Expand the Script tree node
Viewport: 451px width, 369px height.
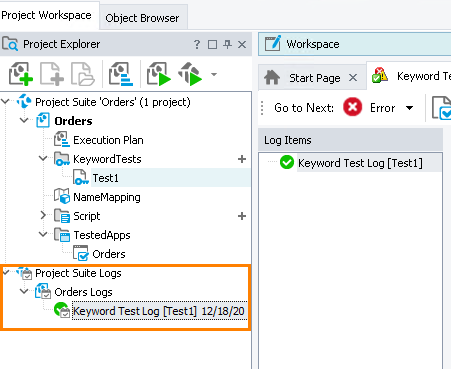pos(43,215)
